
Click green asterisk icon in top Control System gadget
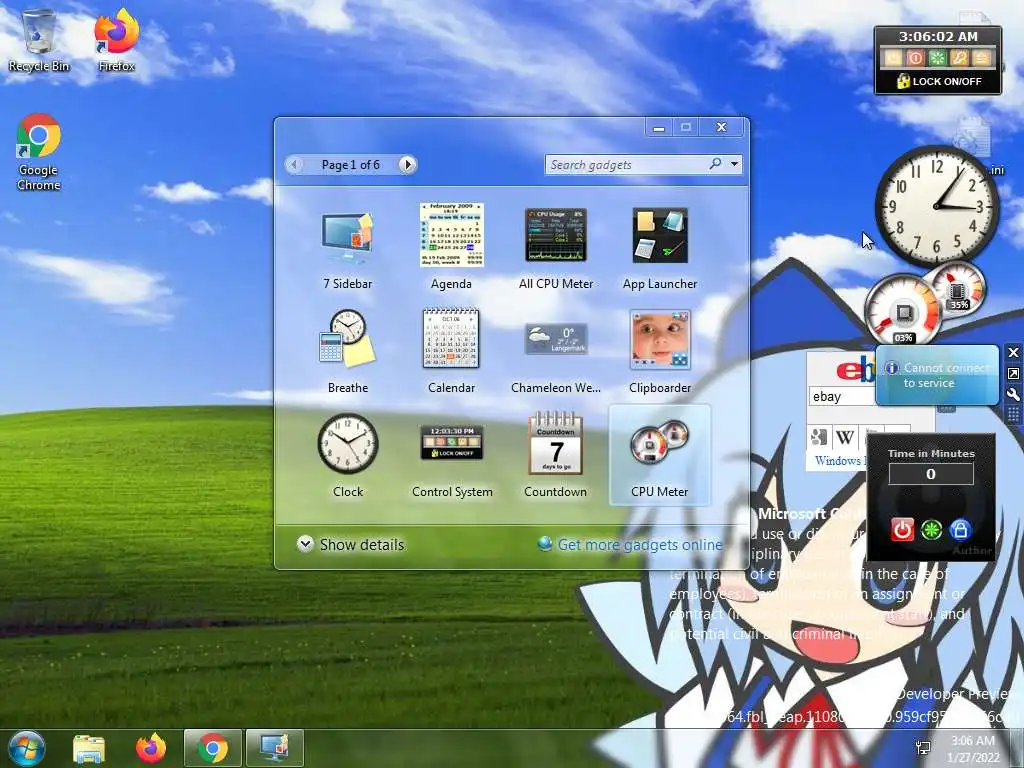(937, 58)
